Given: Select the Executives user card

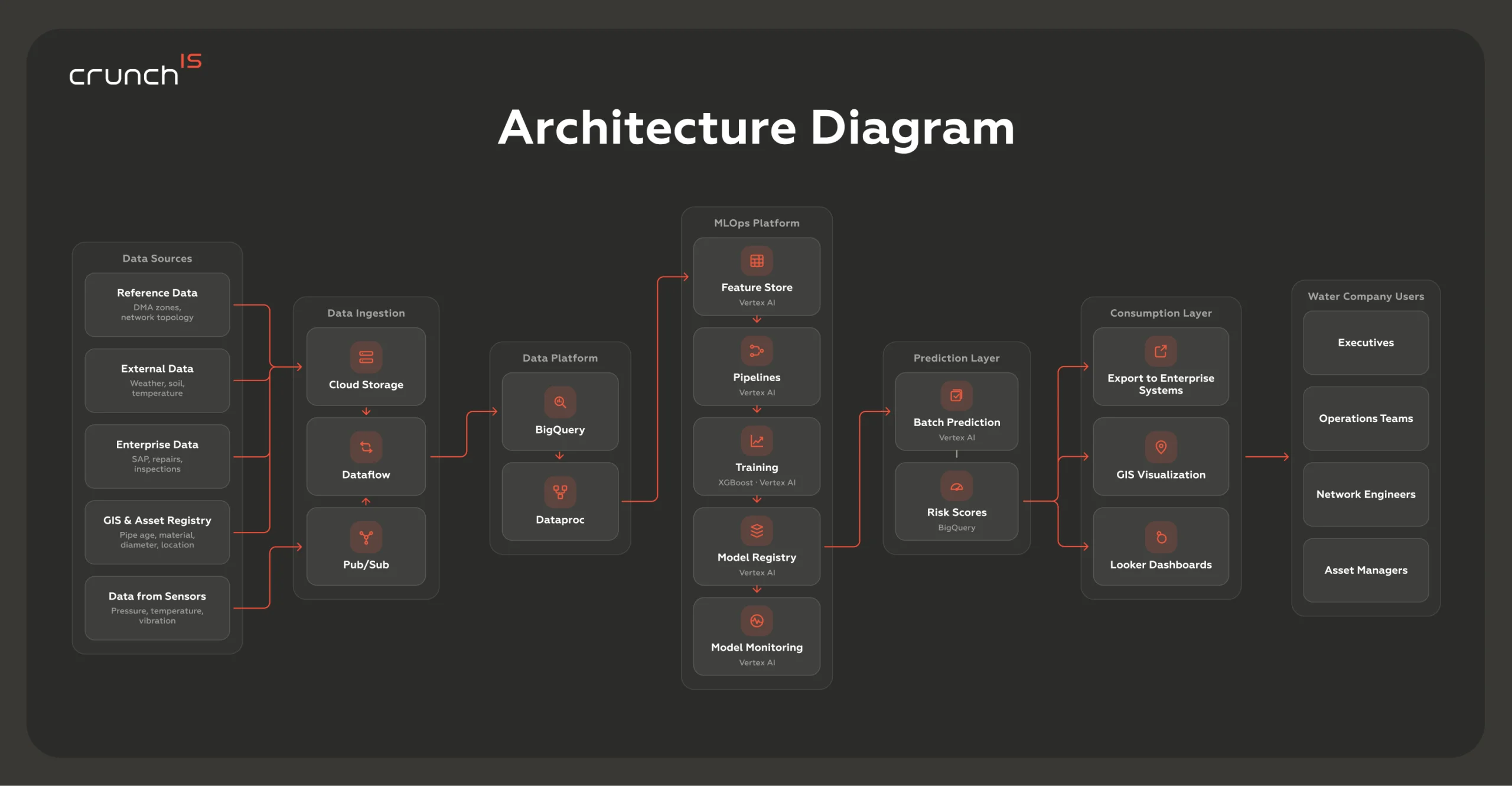Looking at the screenshot, I should (x=1366, y=343).
